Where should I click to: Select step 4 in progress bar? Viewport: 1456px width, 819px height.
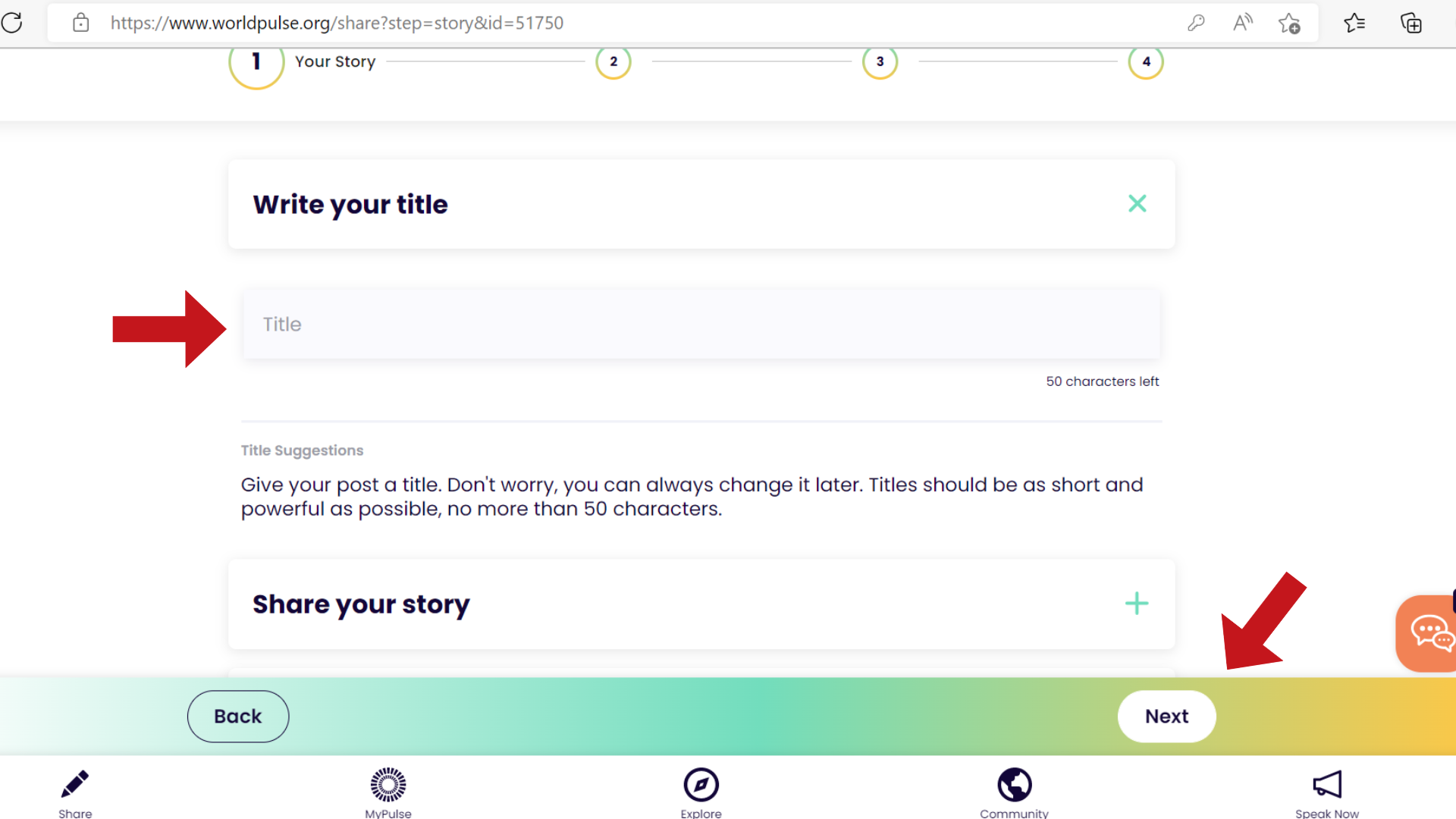[x=1146, y=61]
